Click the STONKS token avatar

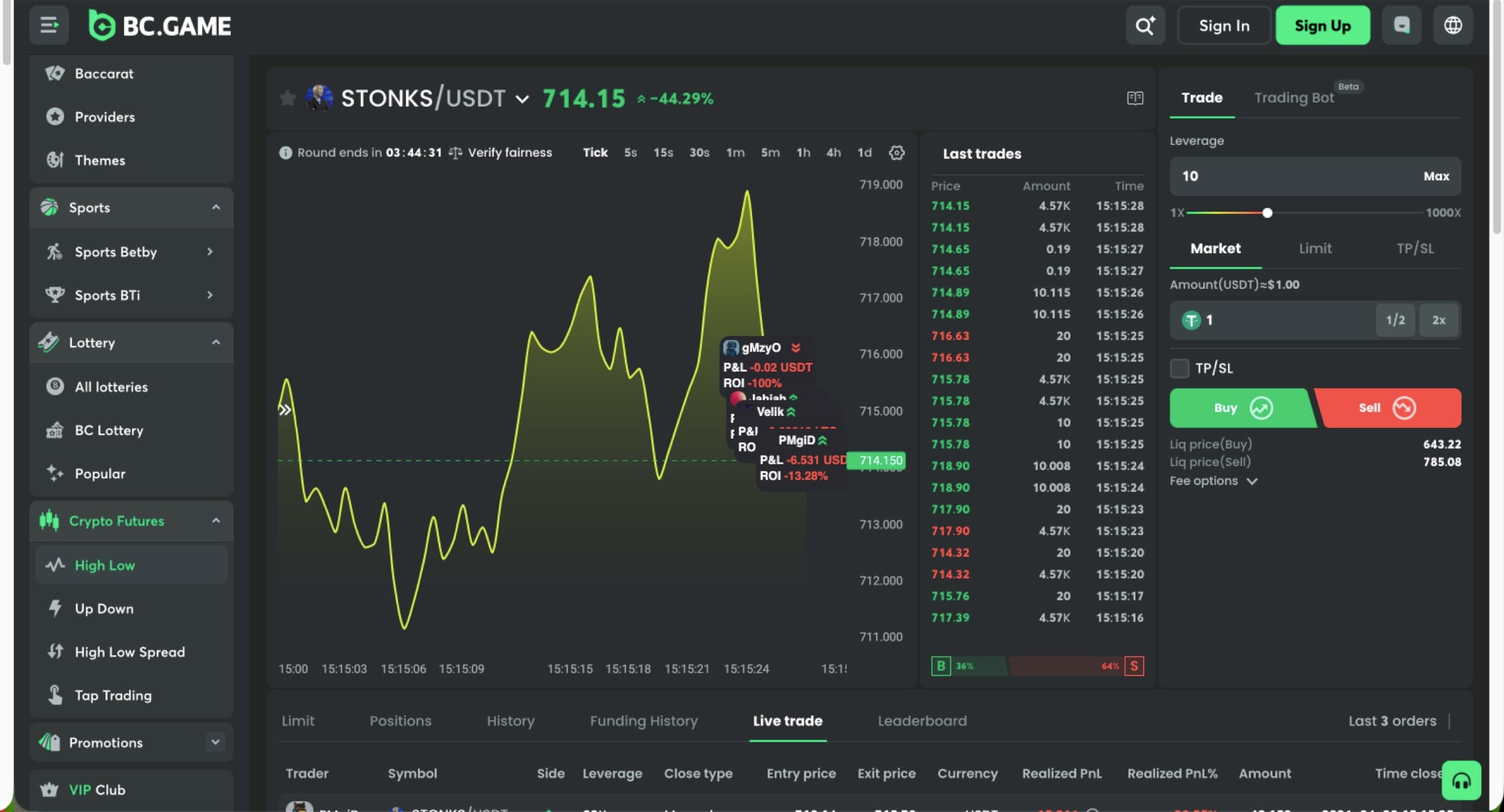319,98
